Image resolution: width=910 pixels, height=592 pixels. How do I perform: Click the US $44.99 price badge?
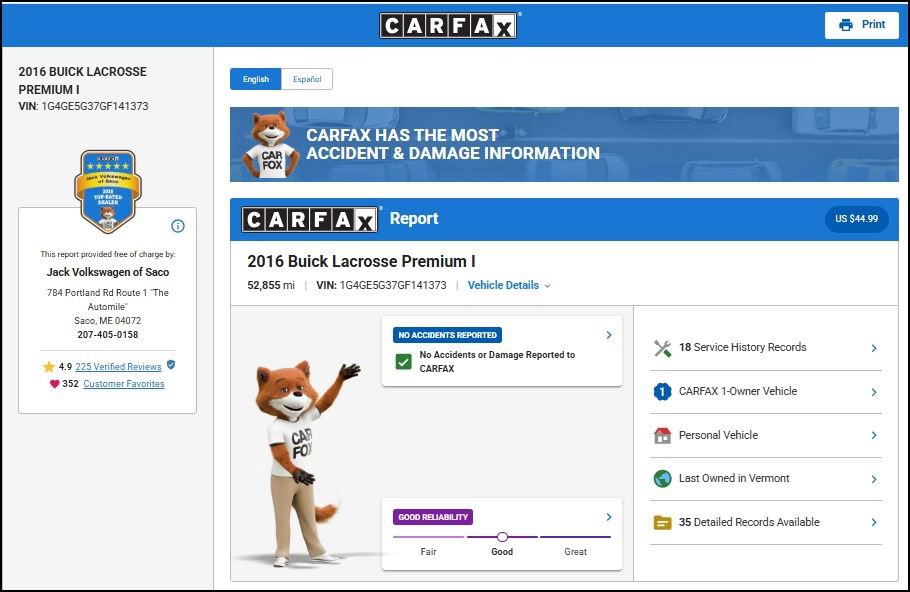(x=857, y=219)
